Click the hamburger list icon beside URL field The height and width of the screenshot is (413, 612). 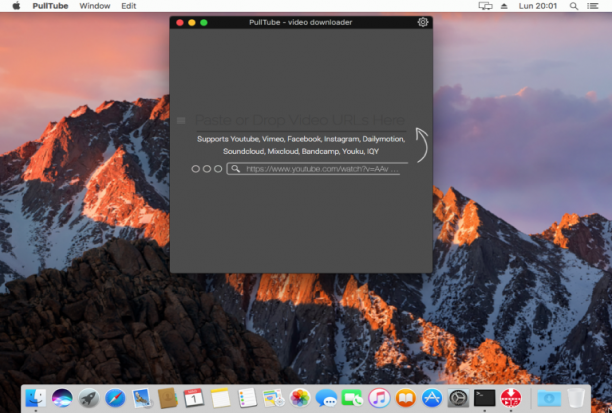(181, 121)
